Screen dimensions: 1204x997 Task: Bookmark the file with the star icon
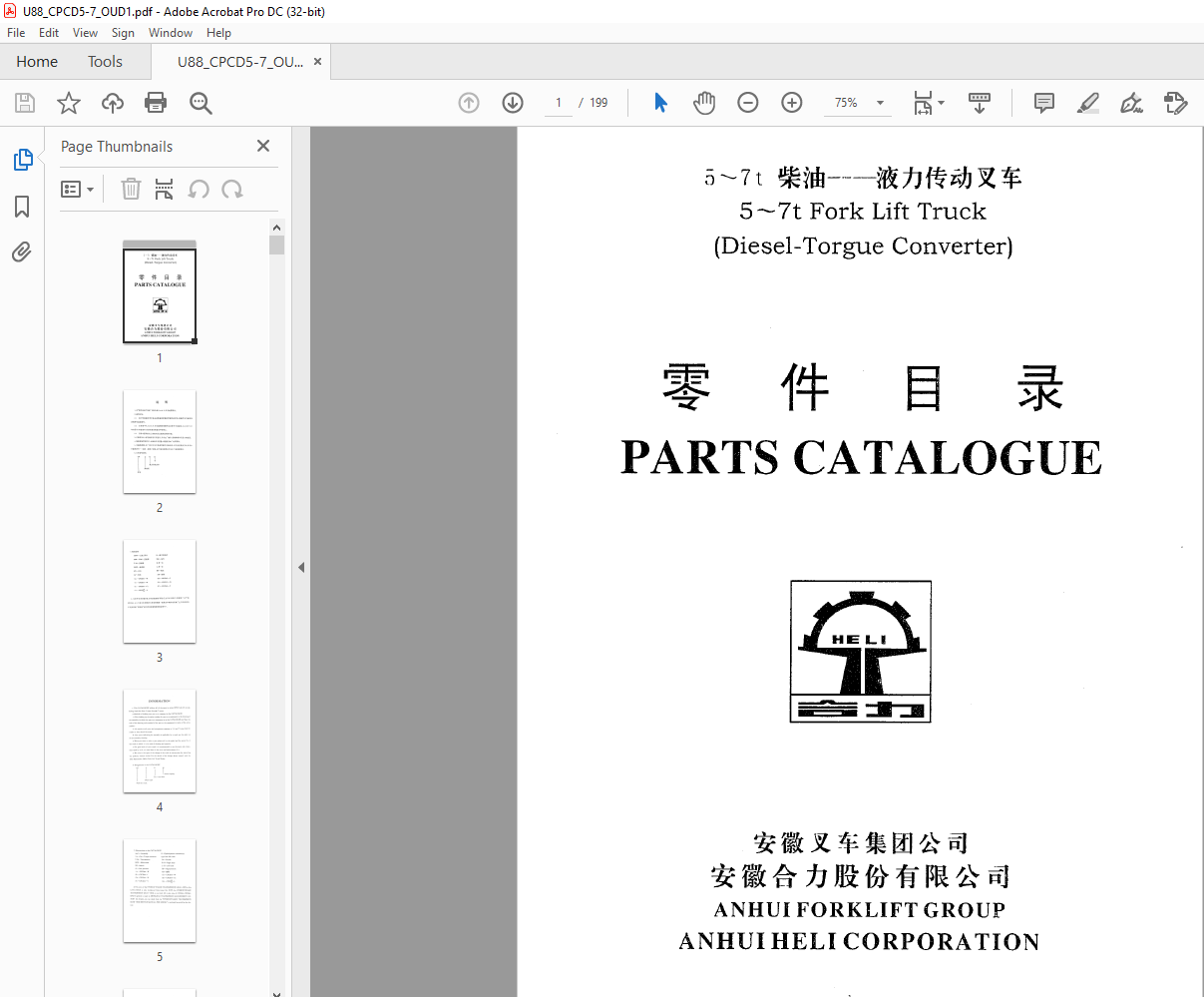click(x=69, y=103)
